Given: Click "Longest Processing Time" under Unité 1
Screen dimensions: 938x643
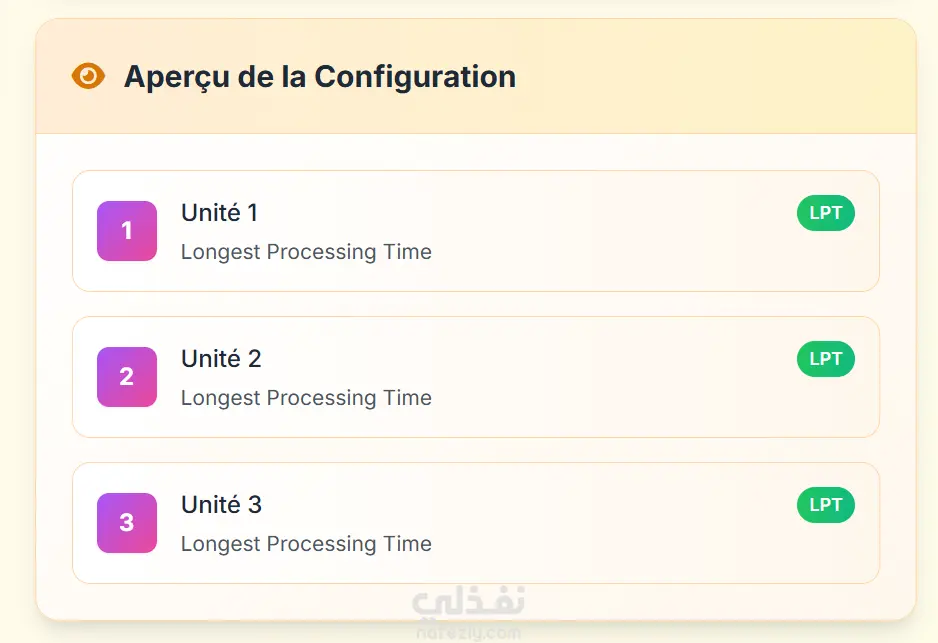Looking at the screenshot, I should point(306,252).
